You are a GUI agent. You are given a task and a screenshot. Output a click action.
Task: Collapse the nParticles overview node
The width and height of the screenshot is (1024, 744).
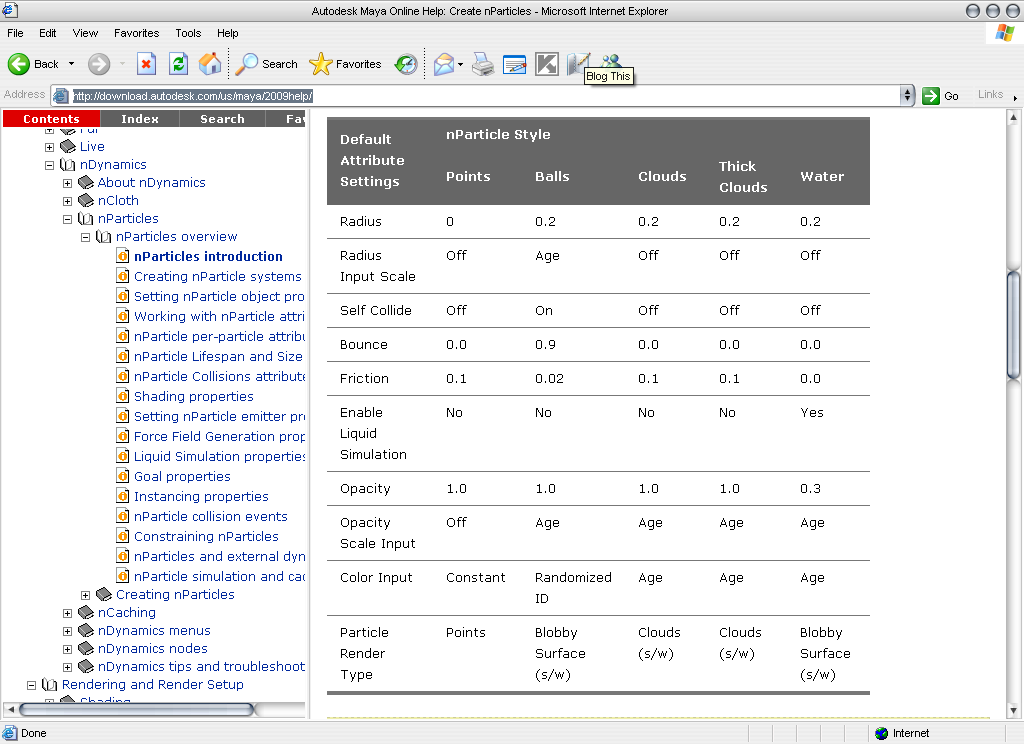pyautogui.click(x=86, y=238)
